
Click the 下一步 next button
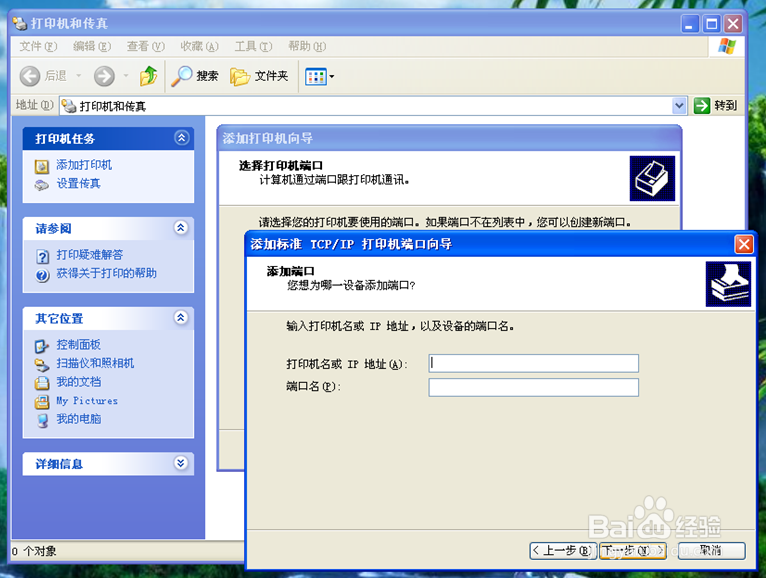633,551
